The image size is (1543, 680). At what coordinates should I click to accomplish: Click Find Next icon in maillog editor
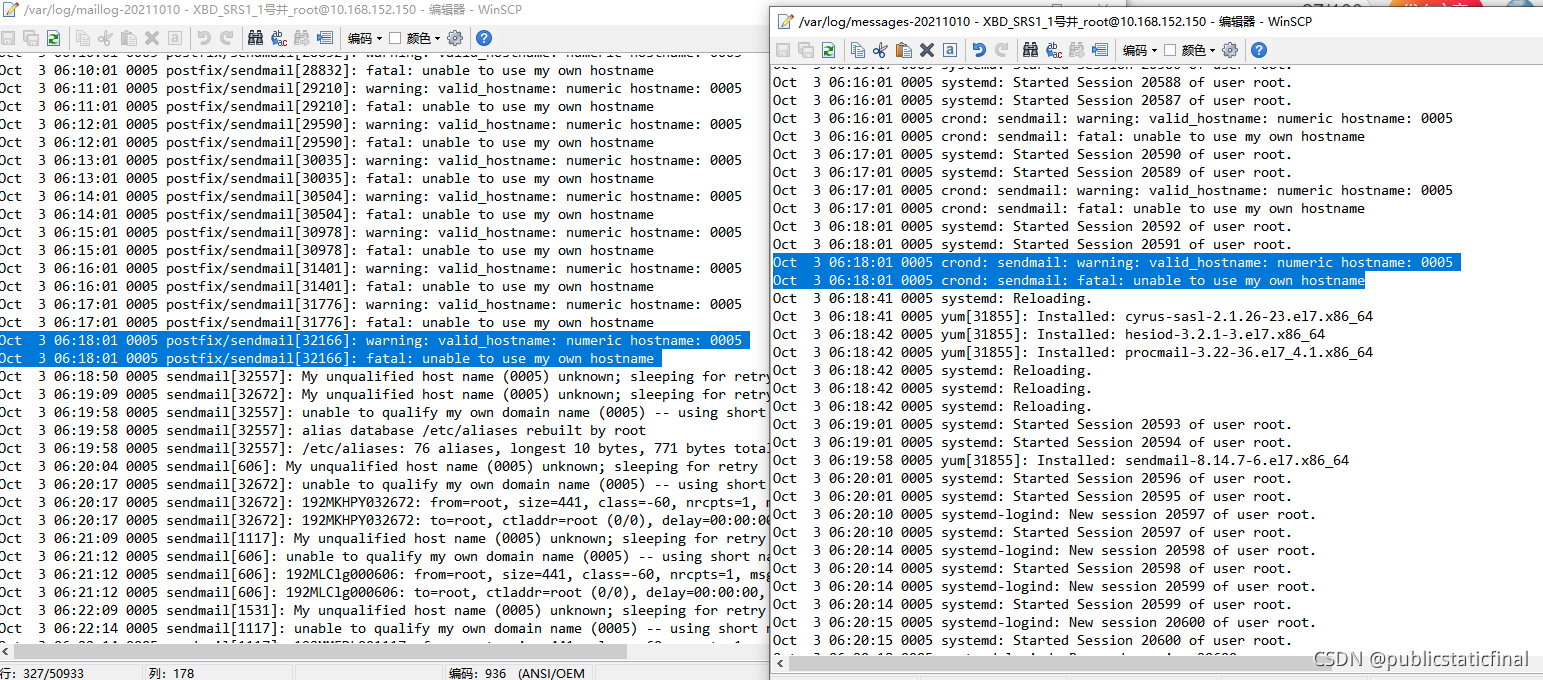pyautogui.click(x=302, y=38)
